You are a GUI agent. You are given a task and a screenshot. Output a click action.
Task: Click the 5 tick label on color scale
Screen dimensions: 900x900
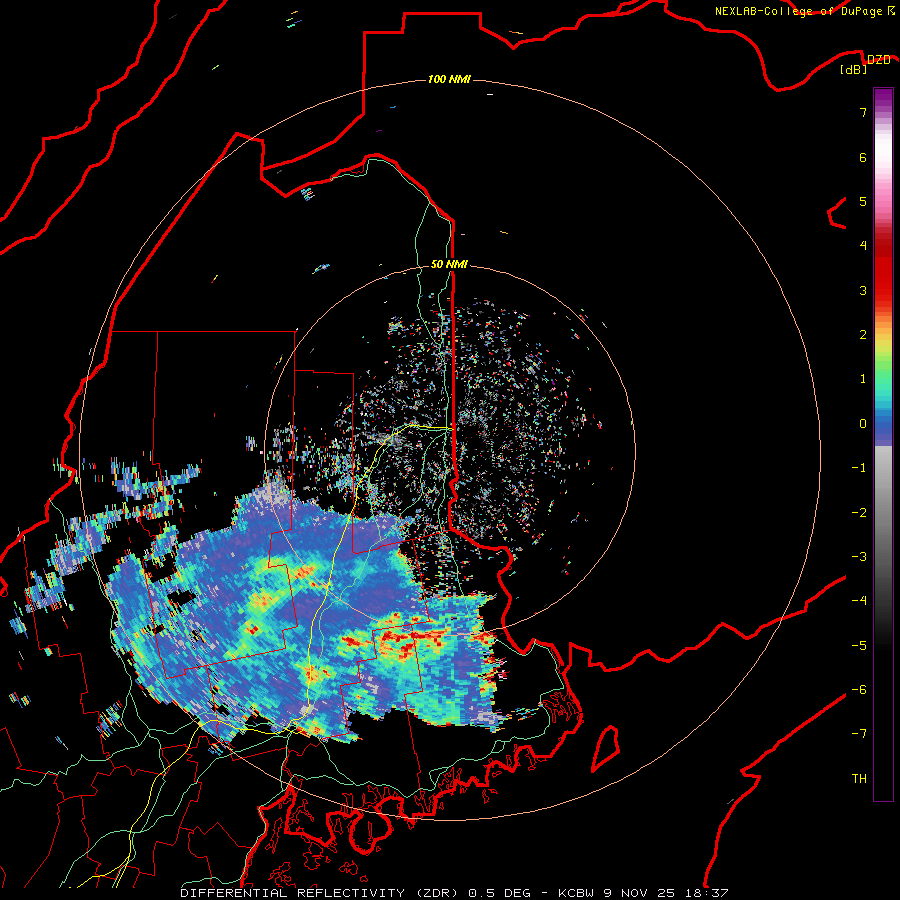point(863,201)
